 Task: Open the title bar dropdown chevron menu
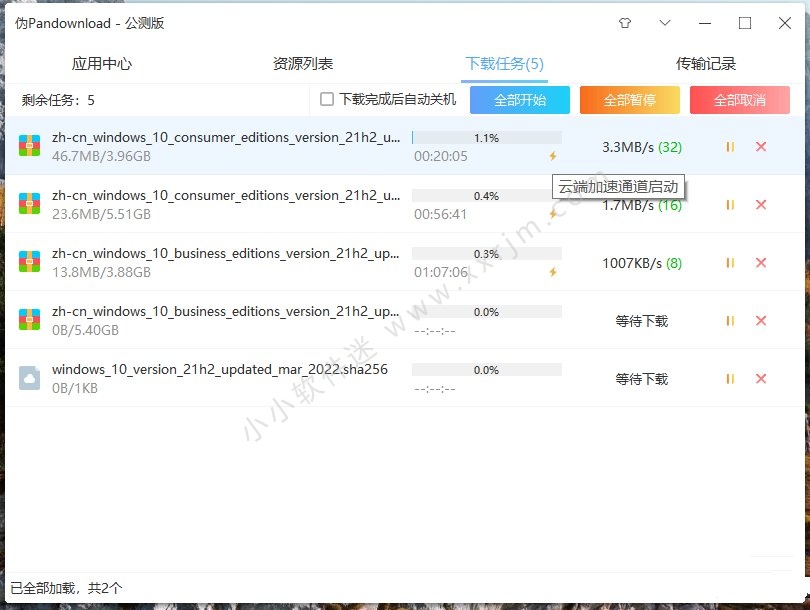(x=665, y=23)
